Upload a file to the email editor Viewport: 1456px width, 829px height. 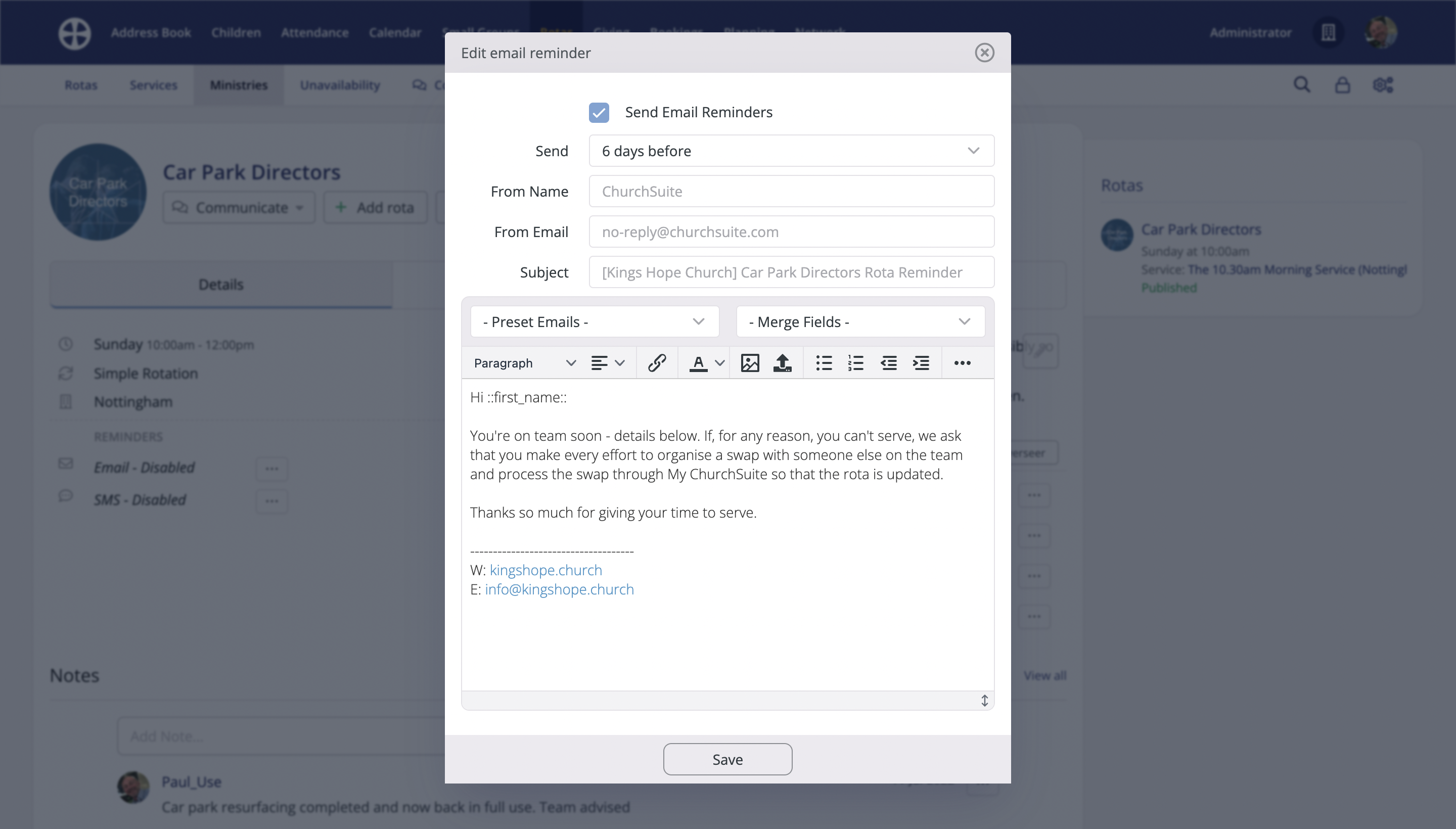click(x=783, y=363)
